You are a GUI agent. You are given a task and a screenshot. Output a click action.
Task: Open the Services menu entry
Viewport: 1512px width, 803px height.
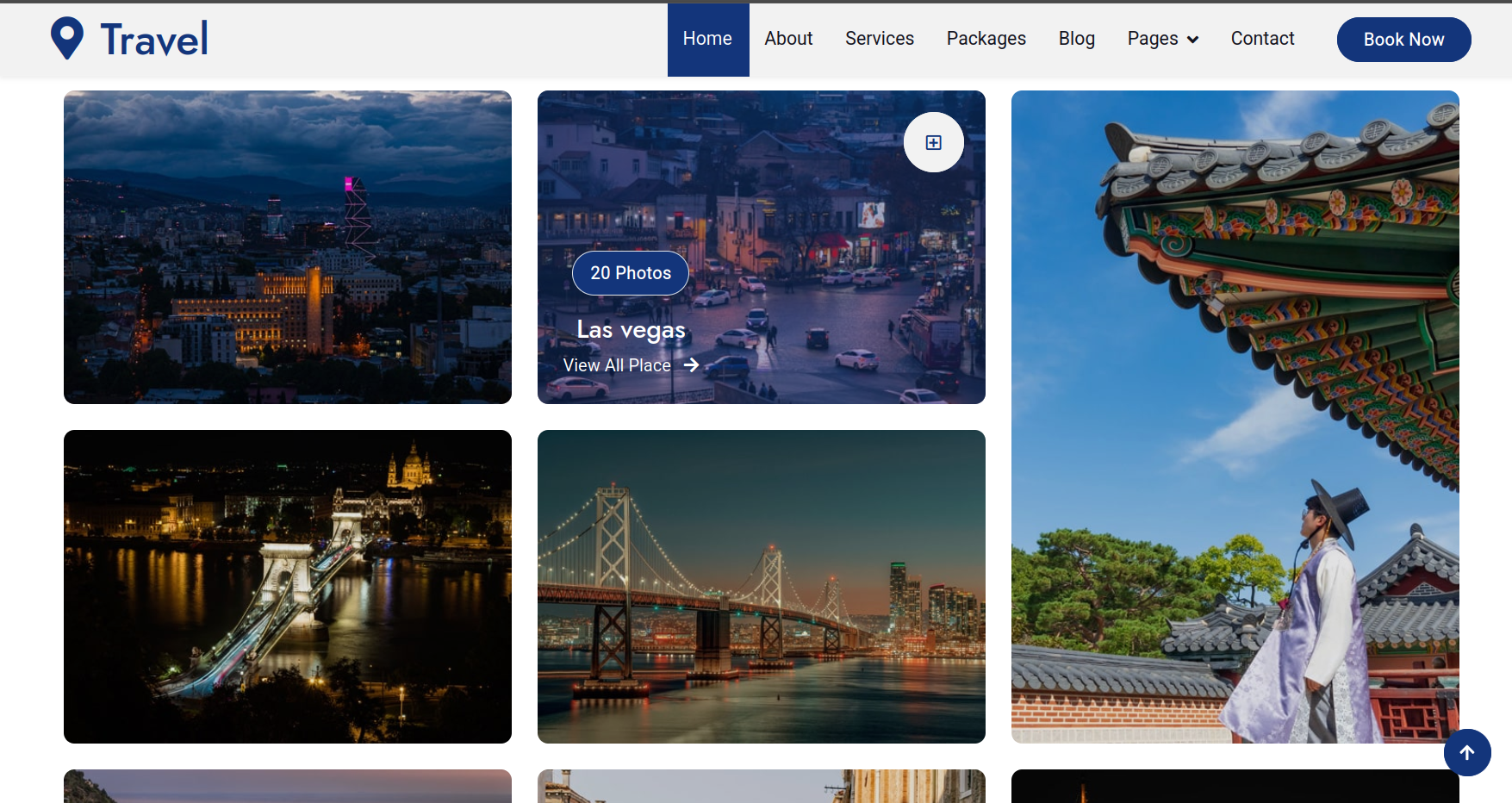click(880, 38)
